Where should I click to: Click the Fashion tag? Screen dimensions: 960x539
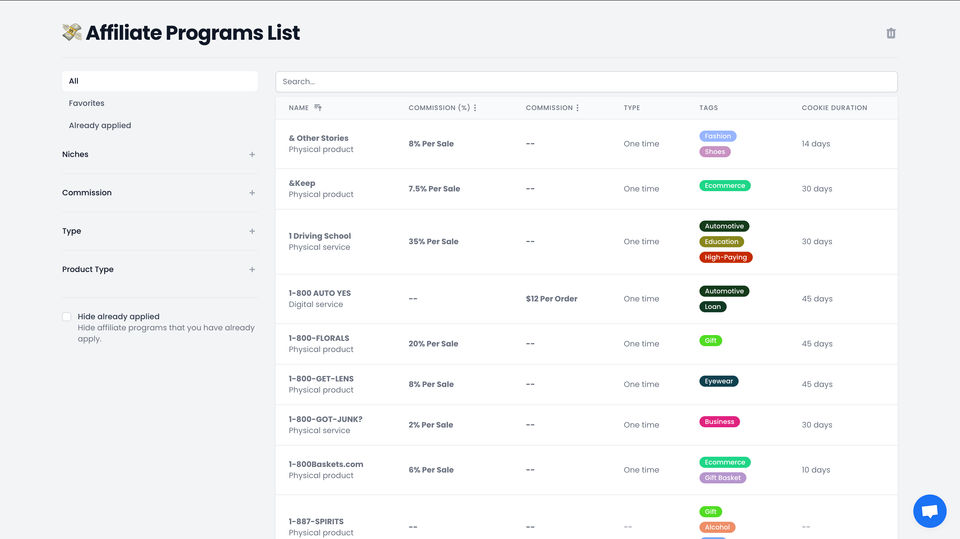(x=718, y=136)
